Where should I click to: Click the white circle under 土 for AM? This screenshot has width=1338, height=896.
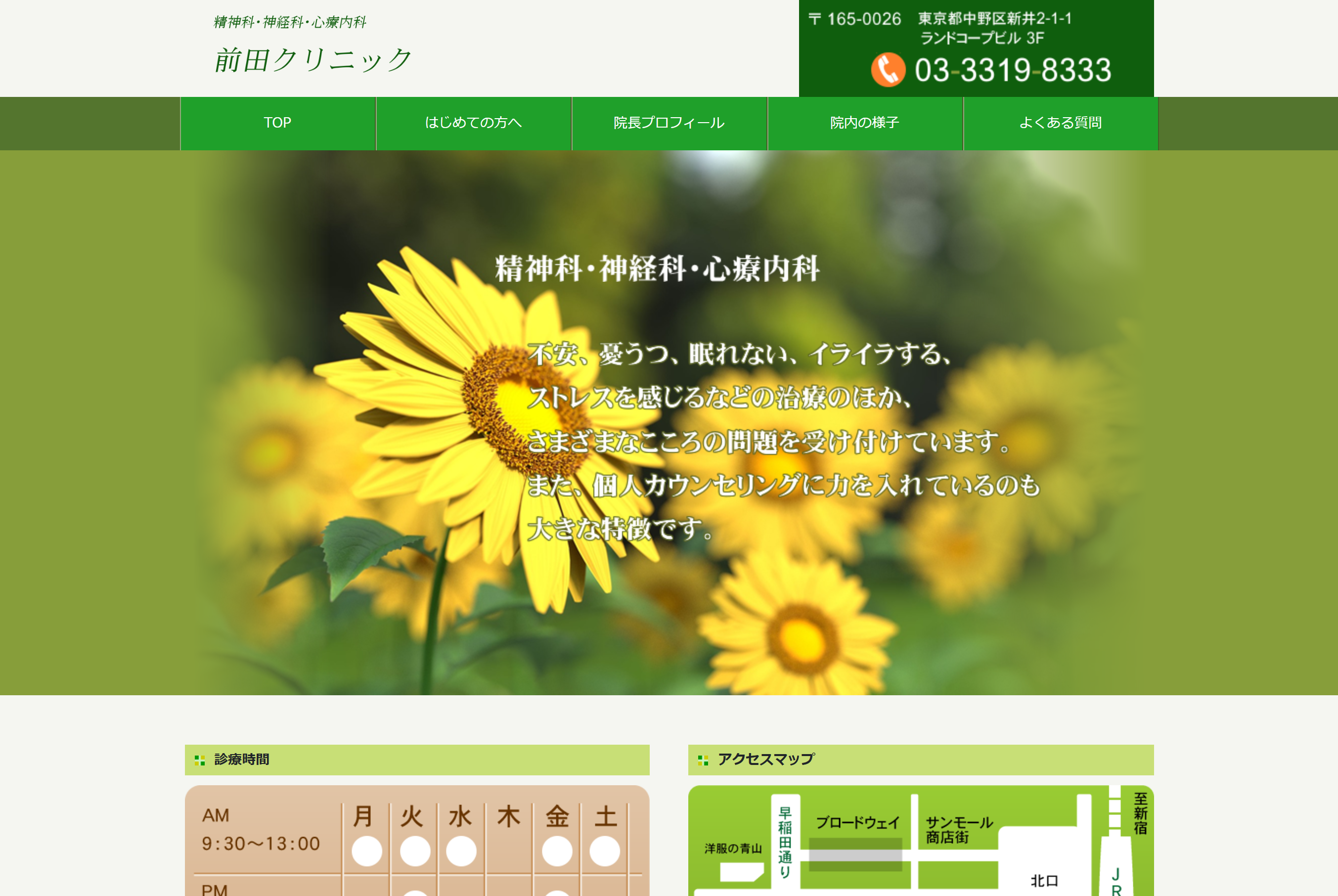(604, 851)
